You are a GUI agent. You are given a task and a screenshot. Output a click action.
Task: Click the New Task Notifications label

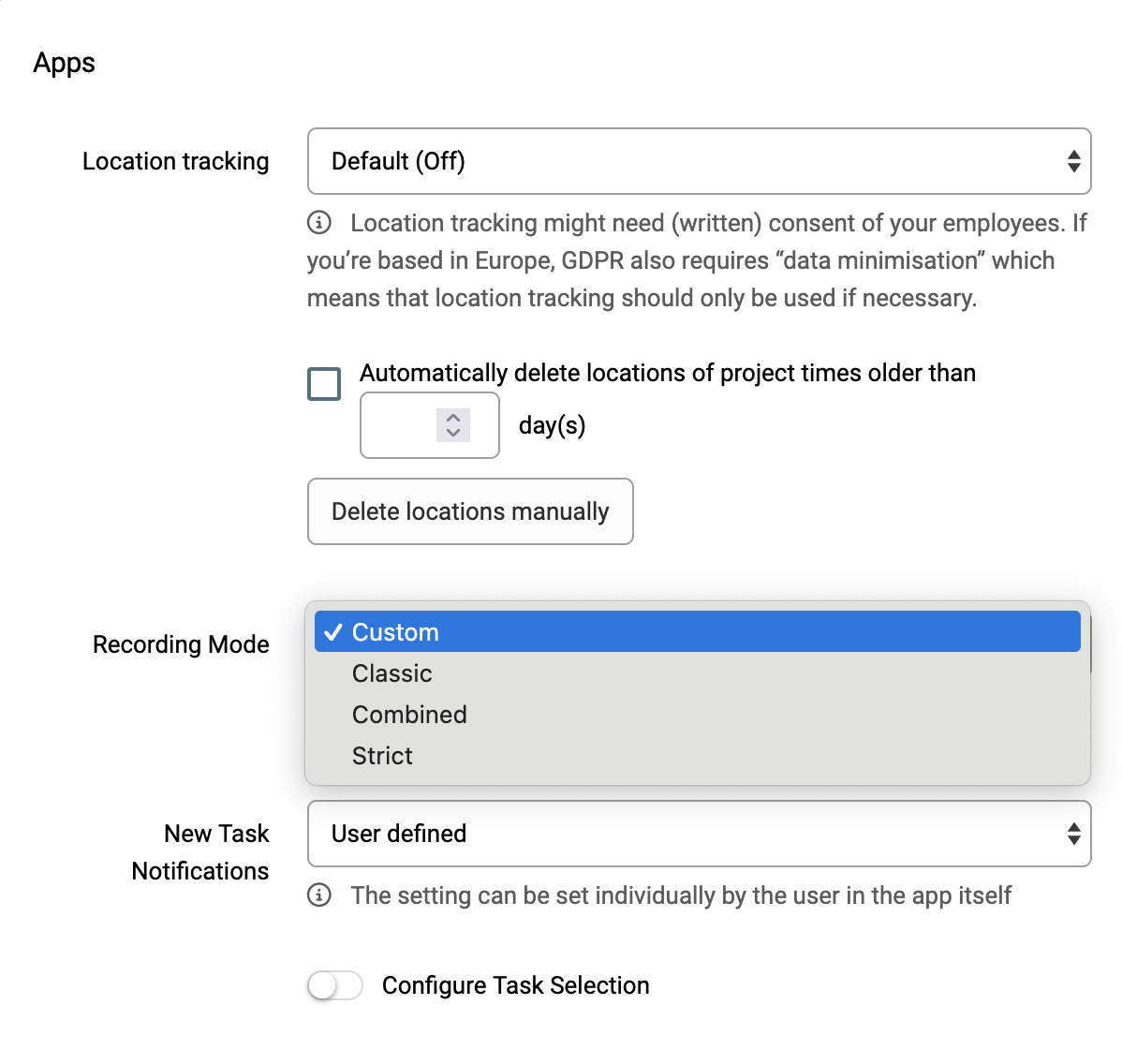pyautogui.click(x=200, y=852)
